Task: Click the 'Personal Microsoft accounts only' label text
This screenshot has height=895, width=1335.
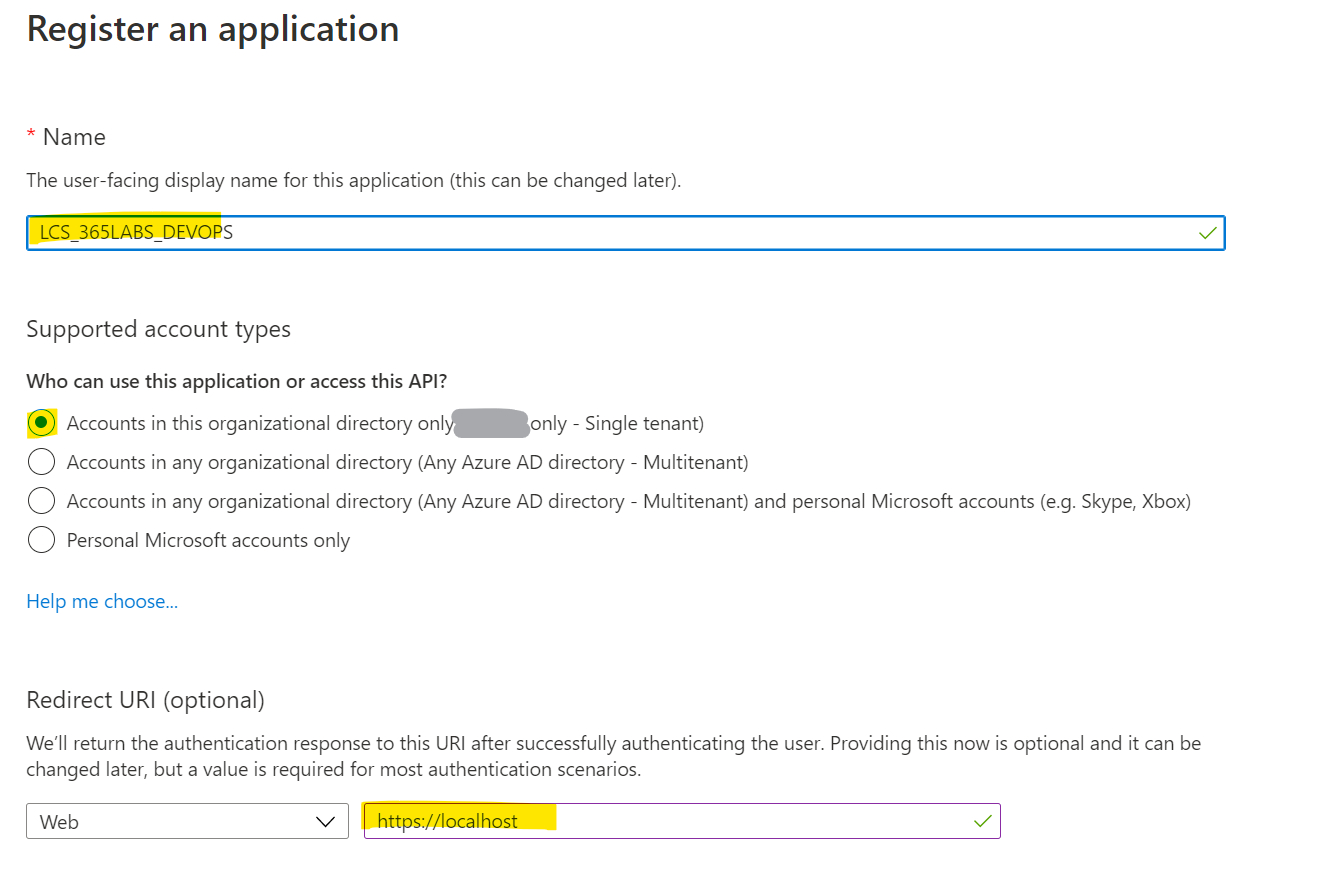Action: [208, 540]
